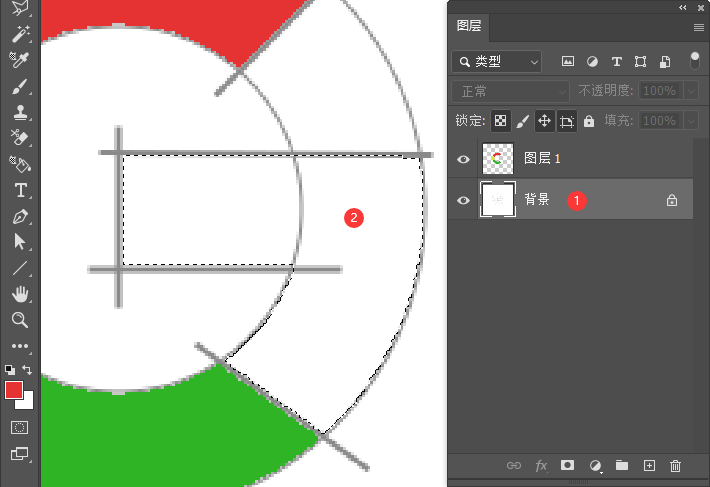
Task: Click the 不透明度 opacity value field
Action: [660, 91]
